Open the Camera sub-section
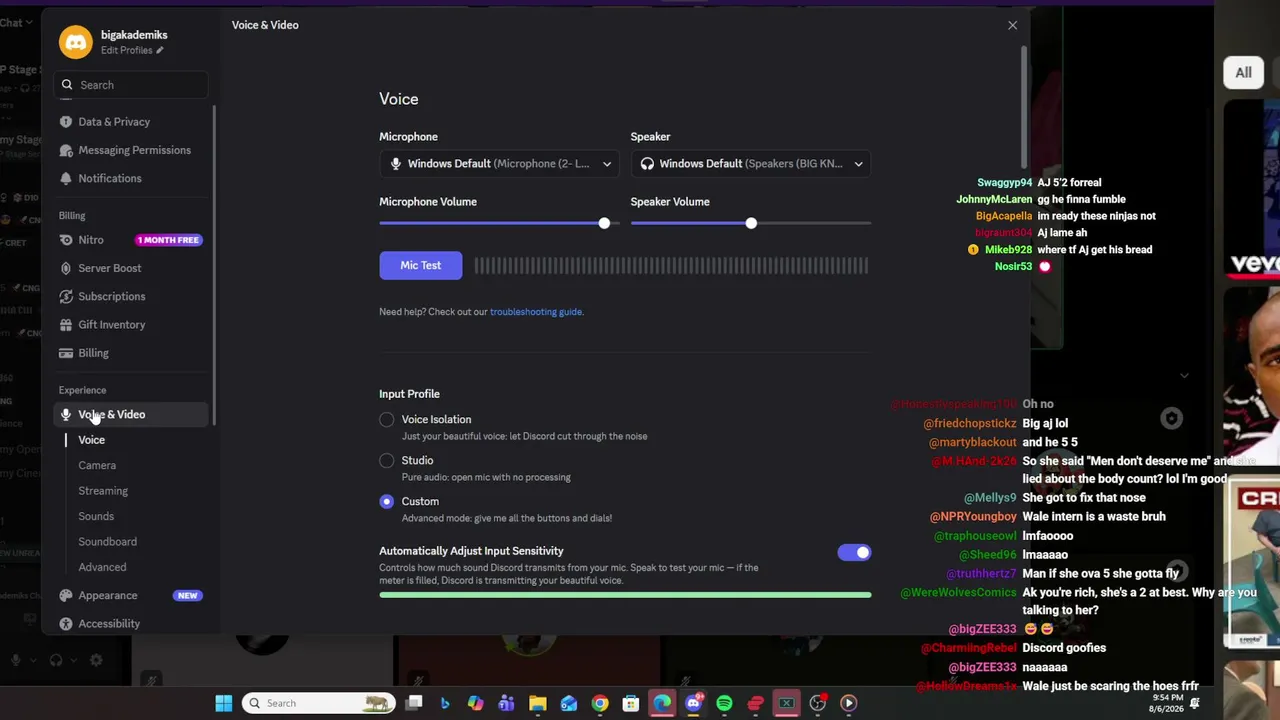This screenshot has width=1280, height=720. [x=97, y=465]
